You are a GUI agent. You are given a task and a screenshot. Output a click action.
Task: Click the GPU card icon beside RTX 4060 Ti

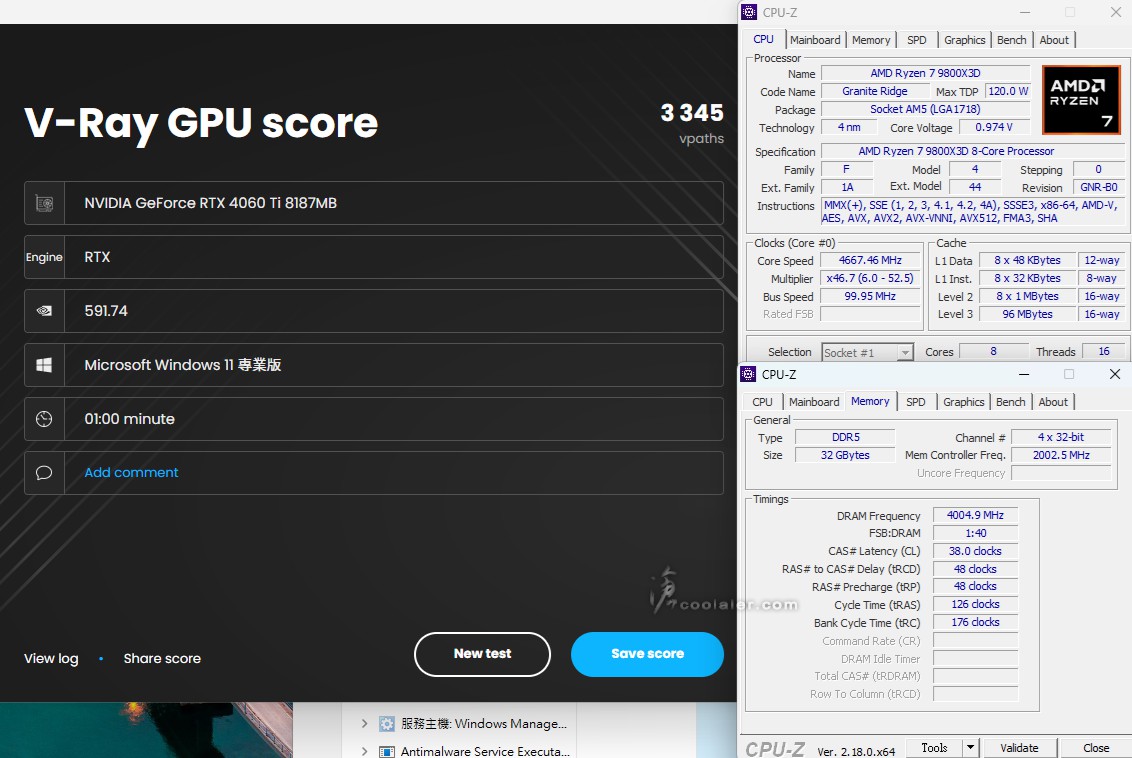point(44,203)
